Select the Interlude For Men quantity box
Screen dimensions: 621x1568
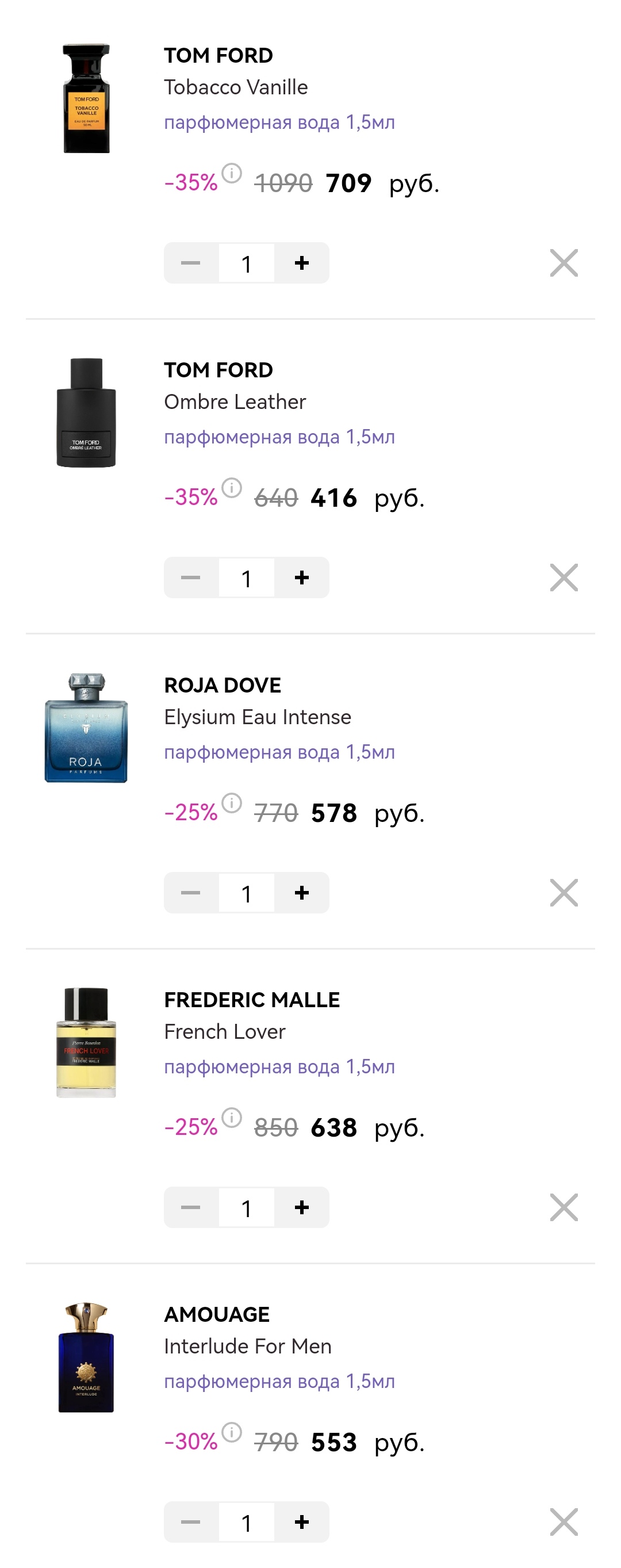tap(246, 1522)
